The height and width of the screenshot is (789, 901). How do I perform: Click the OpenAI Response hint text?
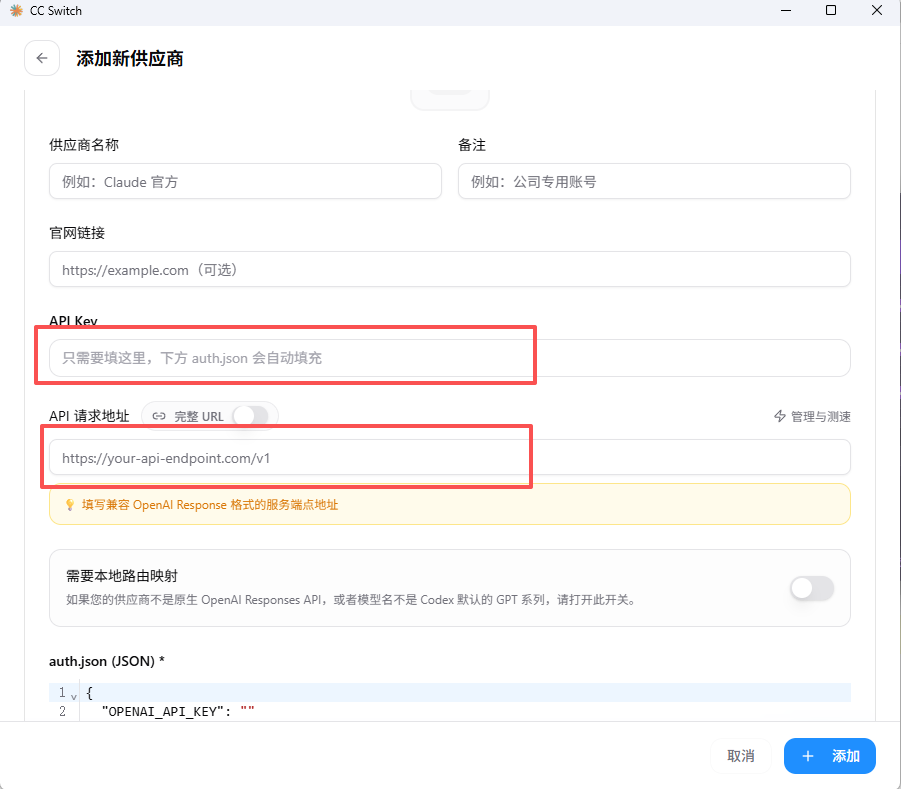point(210,505)
